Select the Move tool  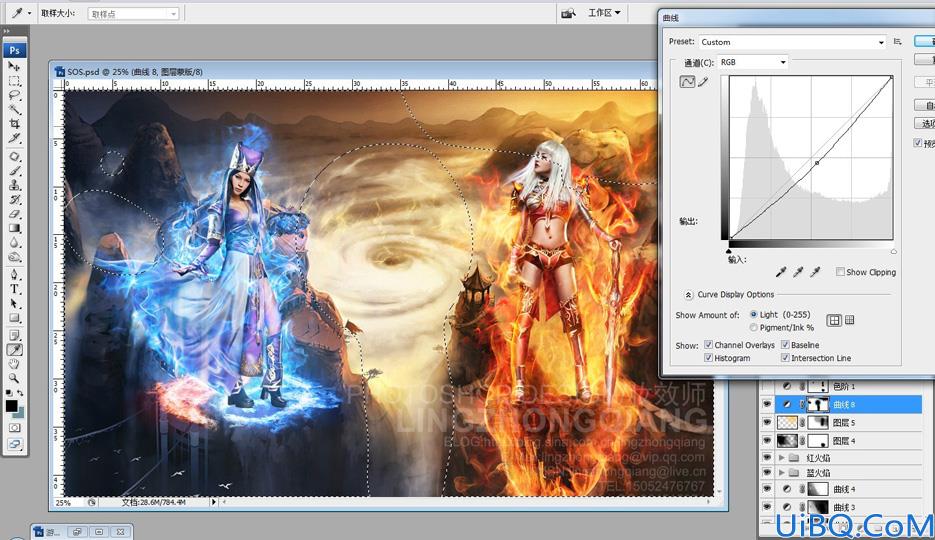(14, 67)
